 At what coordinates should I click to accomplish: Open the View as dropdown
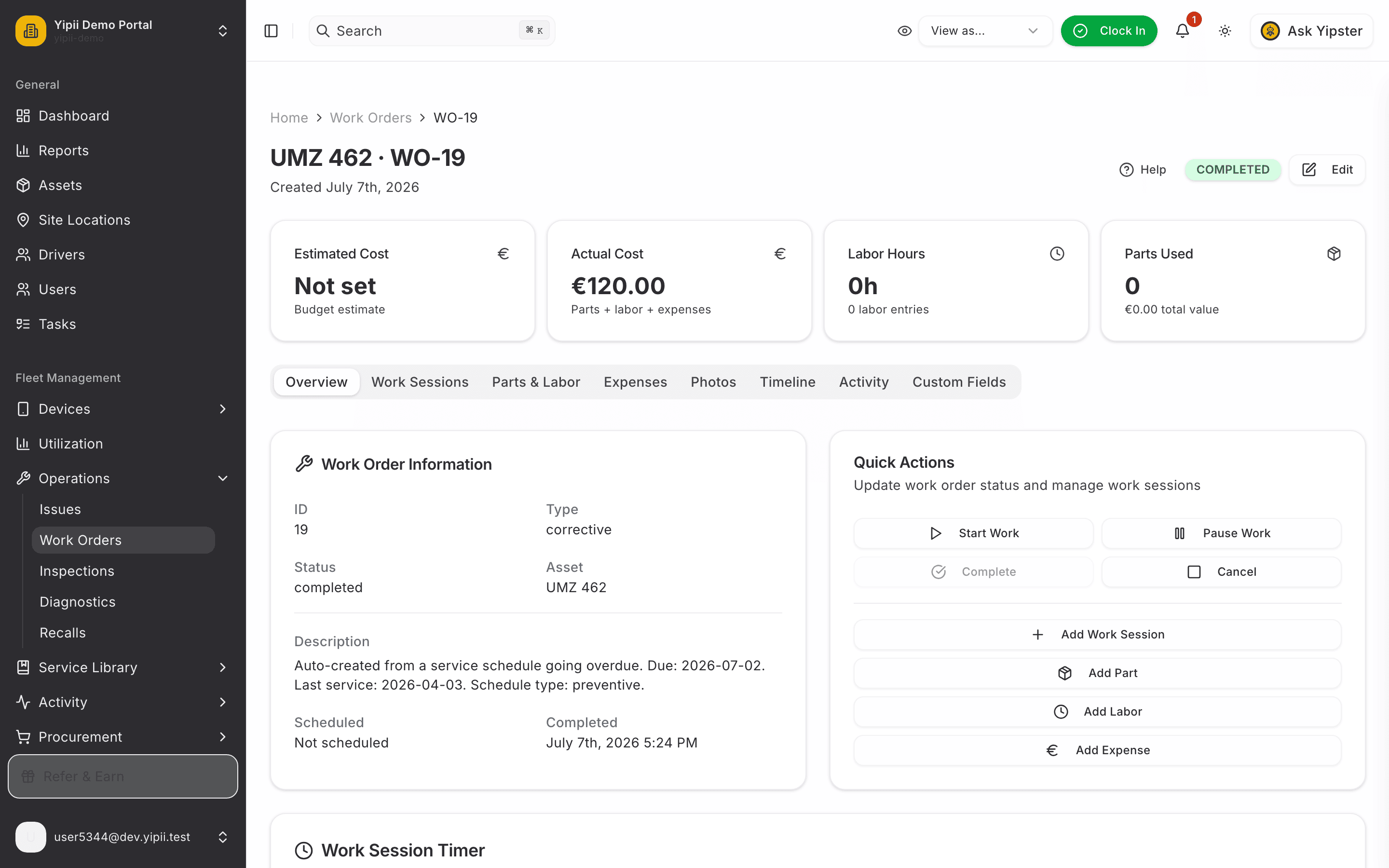click(x=985, y=31)
